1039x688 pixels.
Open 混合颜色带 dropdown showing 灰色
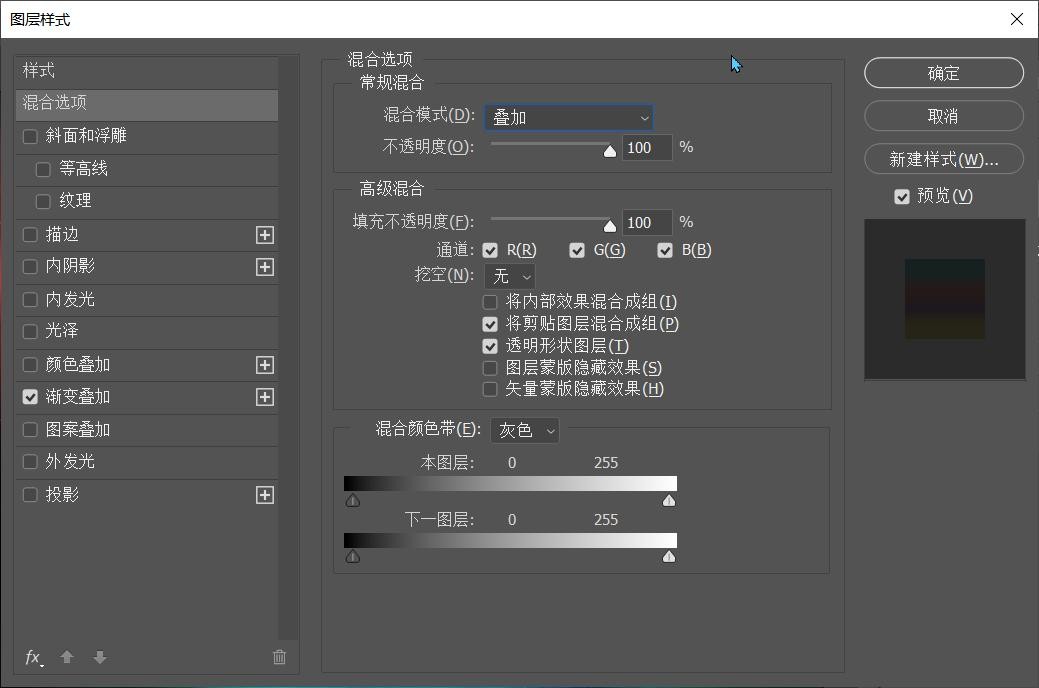click(525, 430)
